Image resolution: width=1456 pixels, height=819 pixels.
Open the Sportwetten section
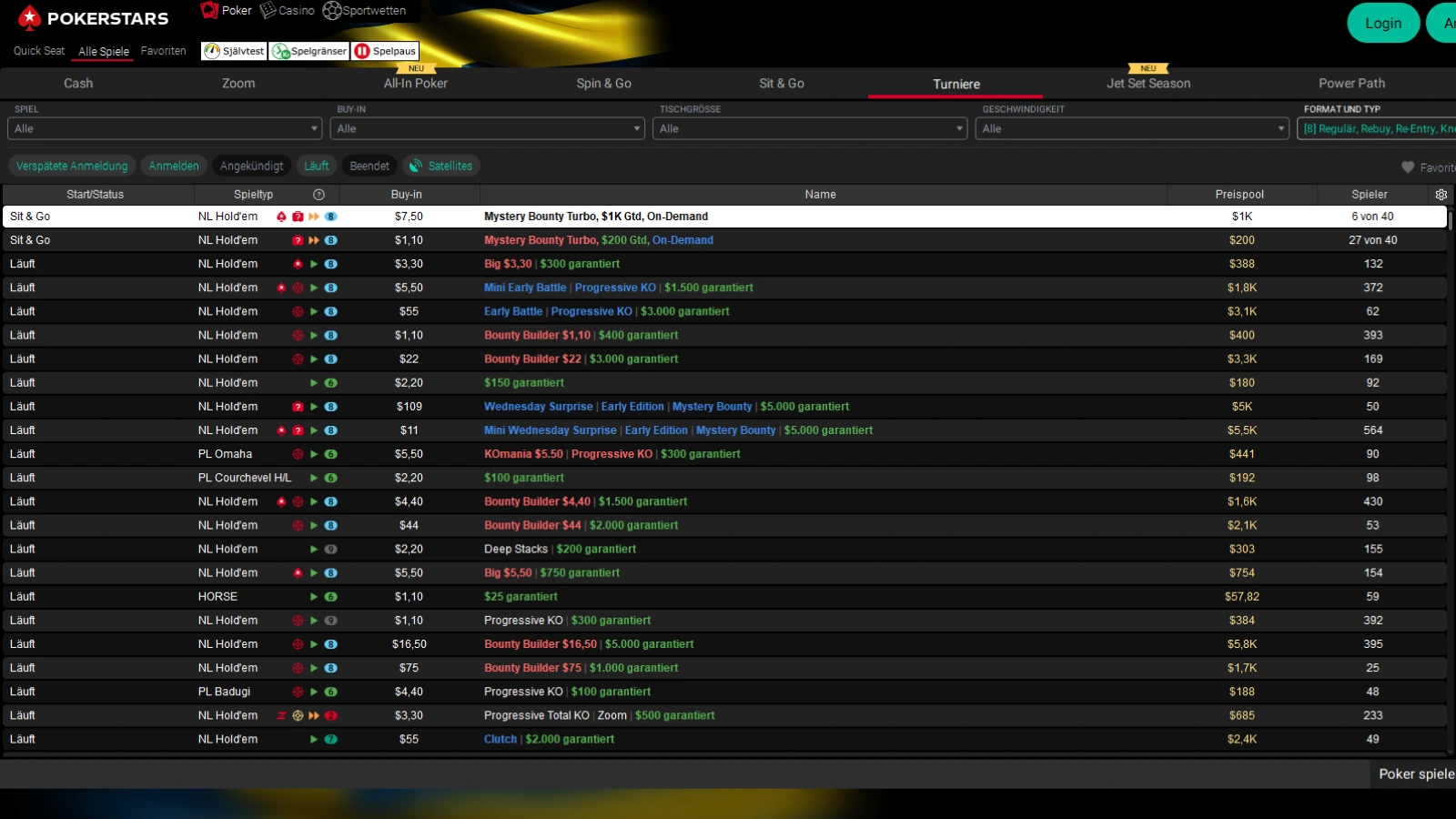click(365, 11)
